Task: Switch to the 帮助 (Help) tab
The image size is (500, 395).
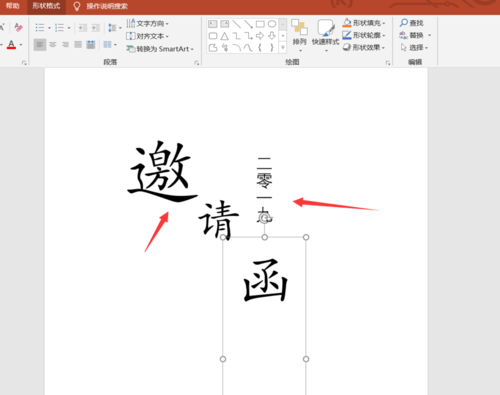Action: tap(12, 6)
